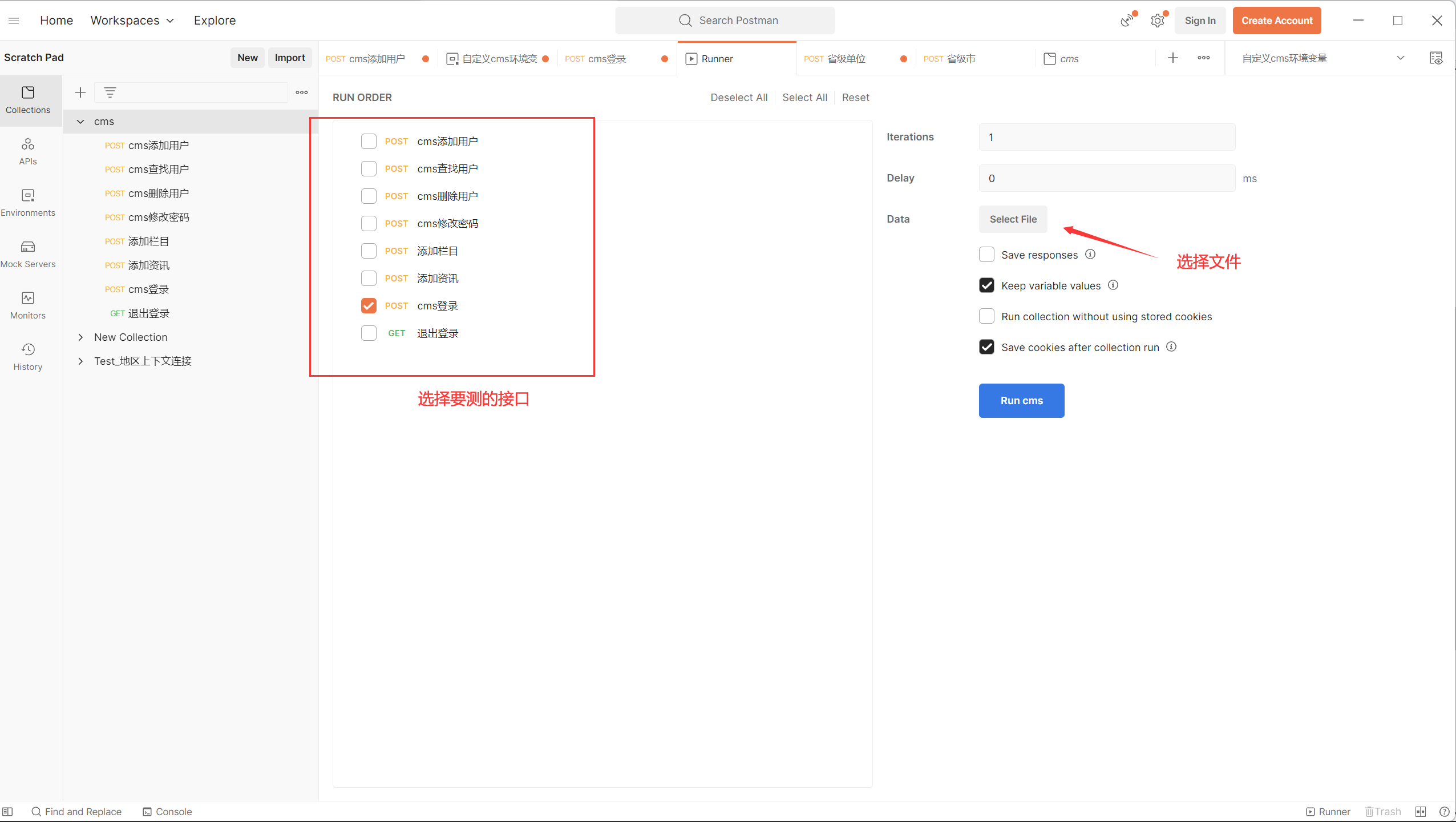1456x822 pixels.
Task: Uncheck Keep variable values option
Action: pos(986,285)
